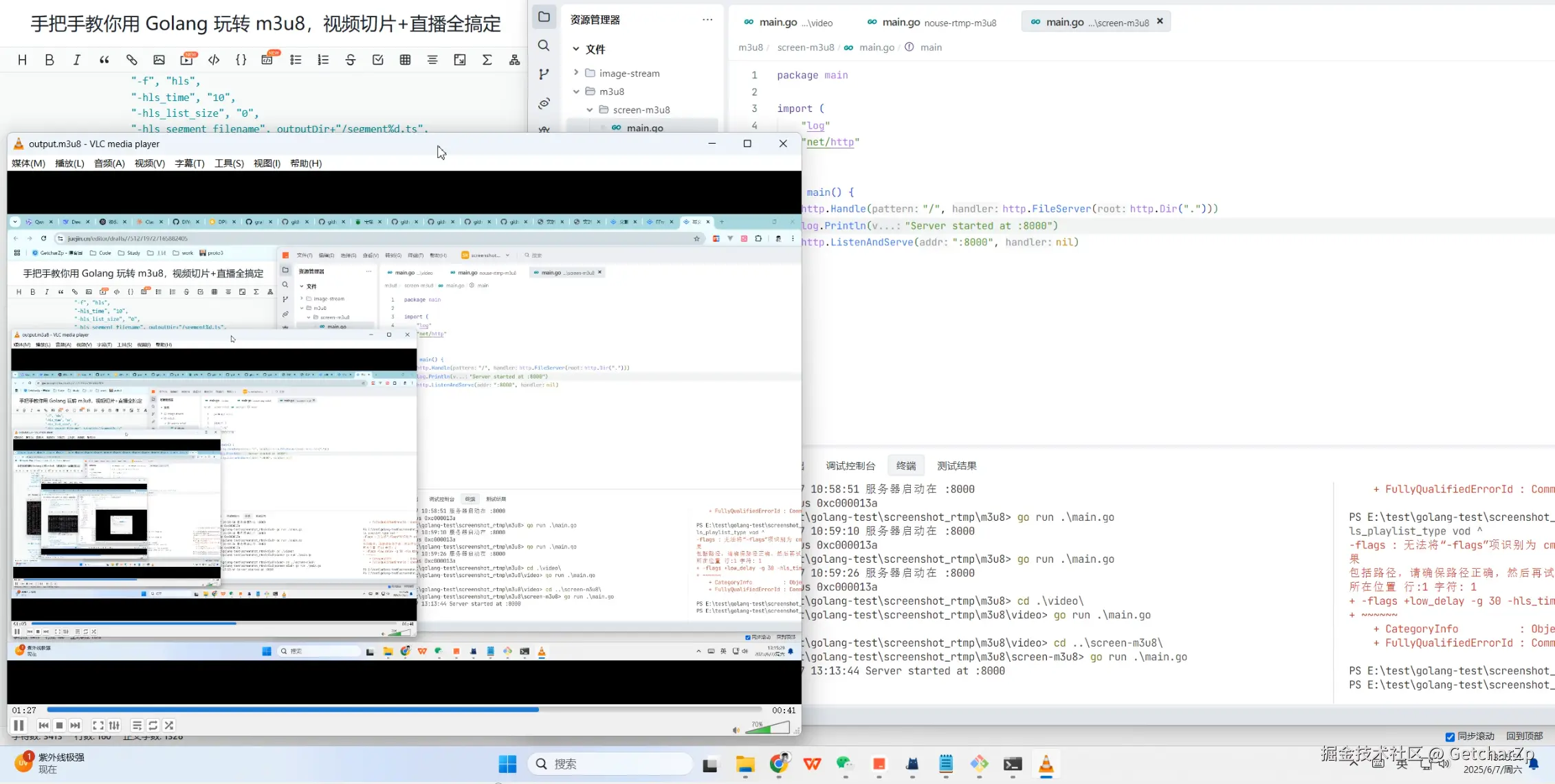
Task: Toggle VLC shuffle playback
Action: 169,725
